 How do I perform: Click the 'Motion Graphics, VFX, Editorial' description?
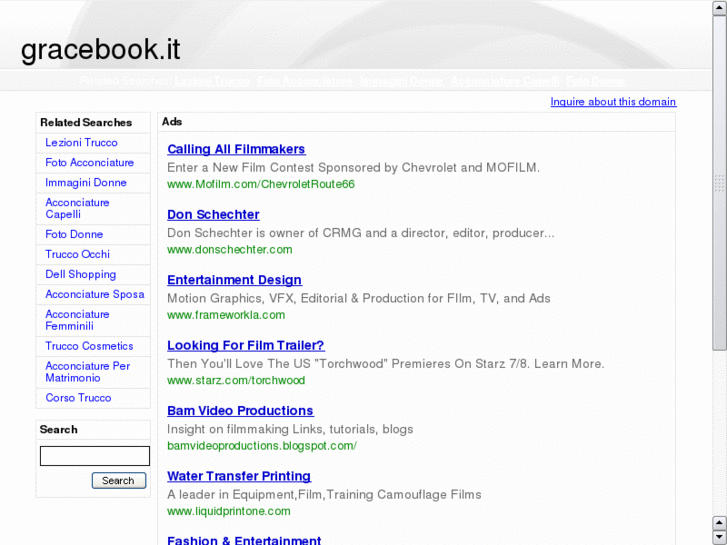pyautogui.click(x=358, y=298)
